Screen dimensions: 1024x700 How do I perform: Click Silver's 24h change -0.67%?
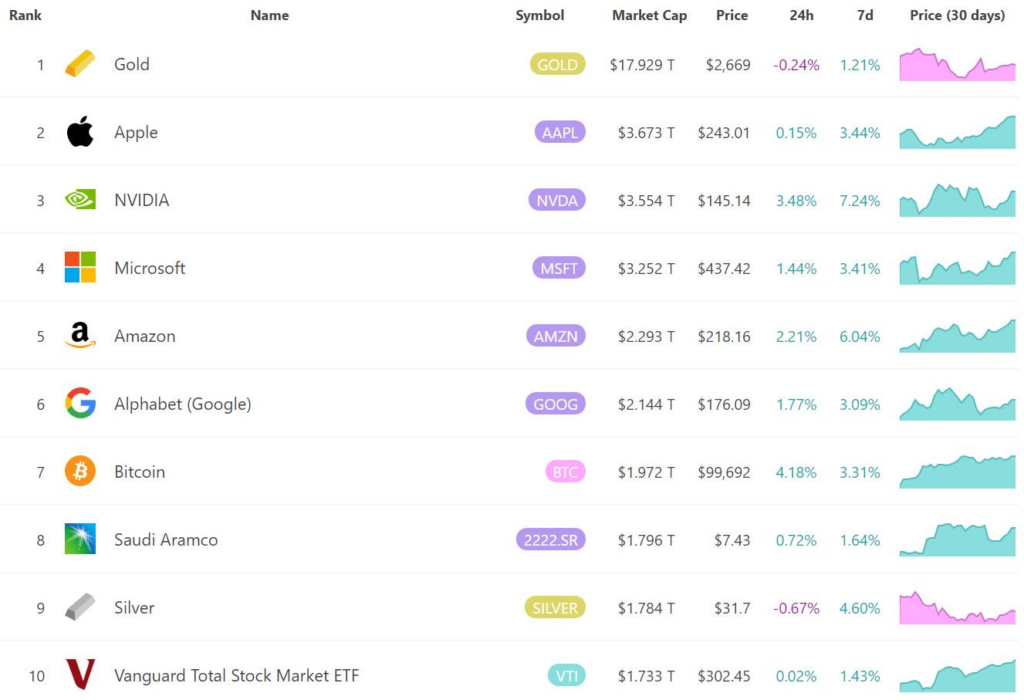[x=796, y=608]
